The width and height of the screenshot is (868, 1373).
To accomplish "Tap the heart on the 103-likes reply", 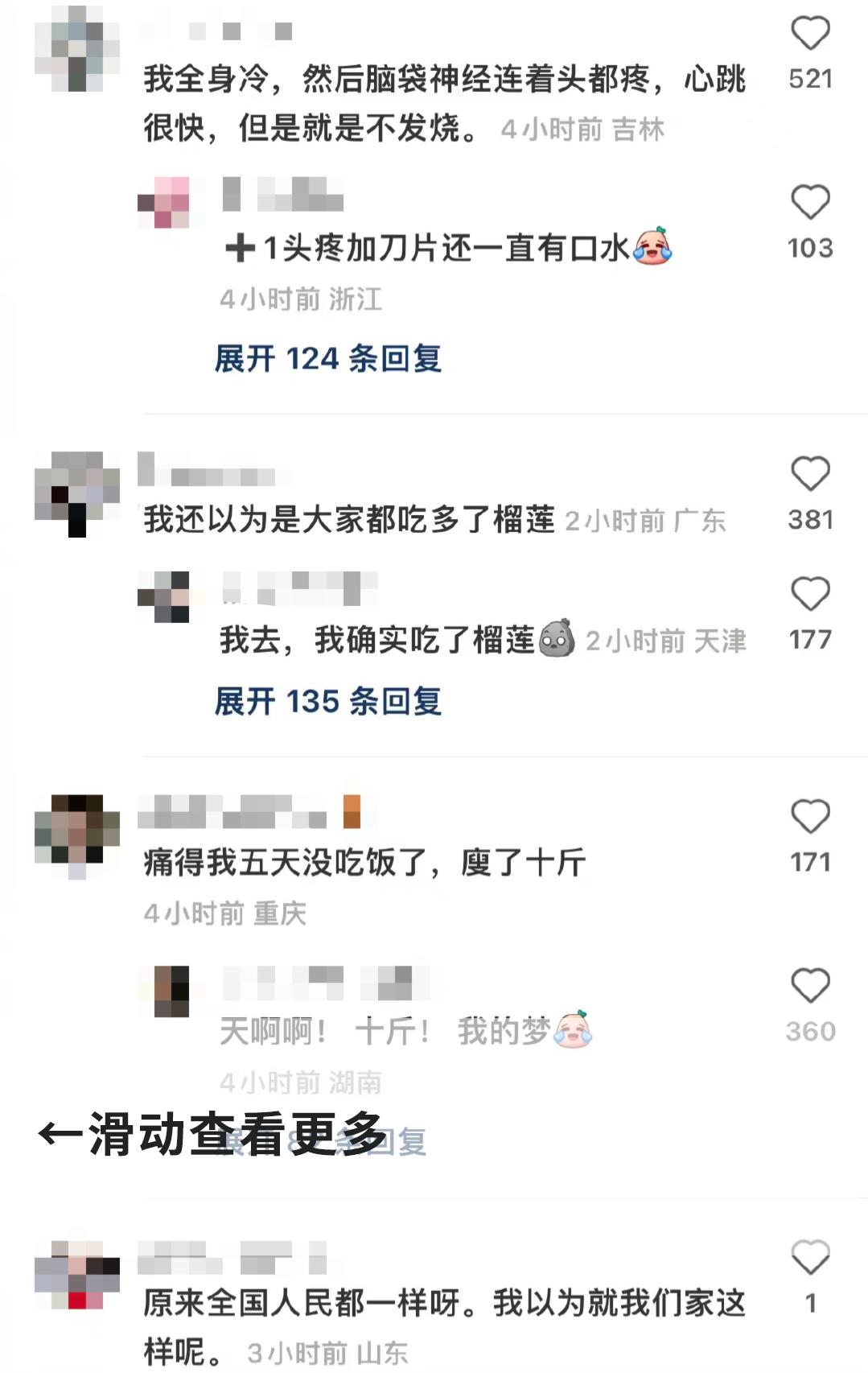I will coord(810,202).
